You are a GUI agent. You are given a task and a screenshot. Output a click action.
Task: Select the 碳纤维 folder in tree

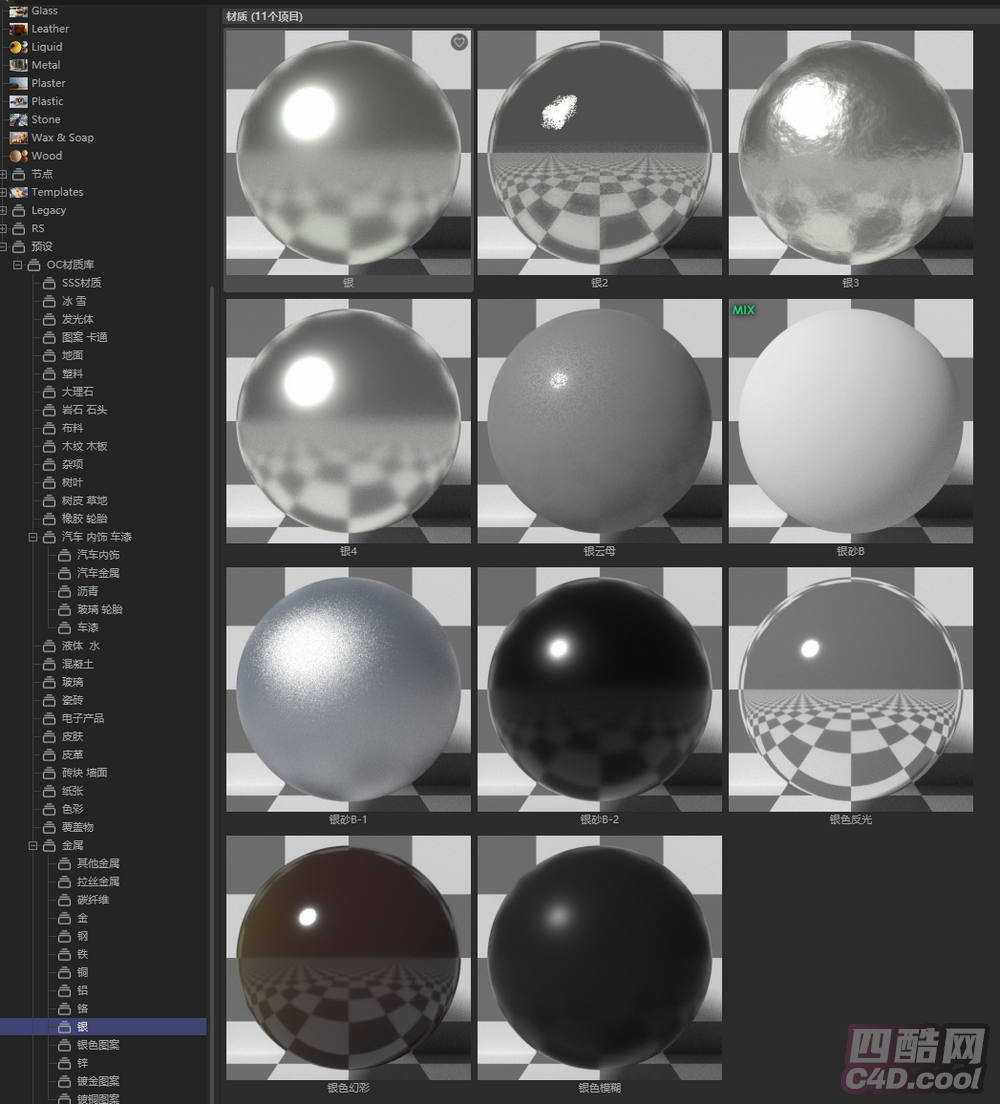click(x=93, y=900)
